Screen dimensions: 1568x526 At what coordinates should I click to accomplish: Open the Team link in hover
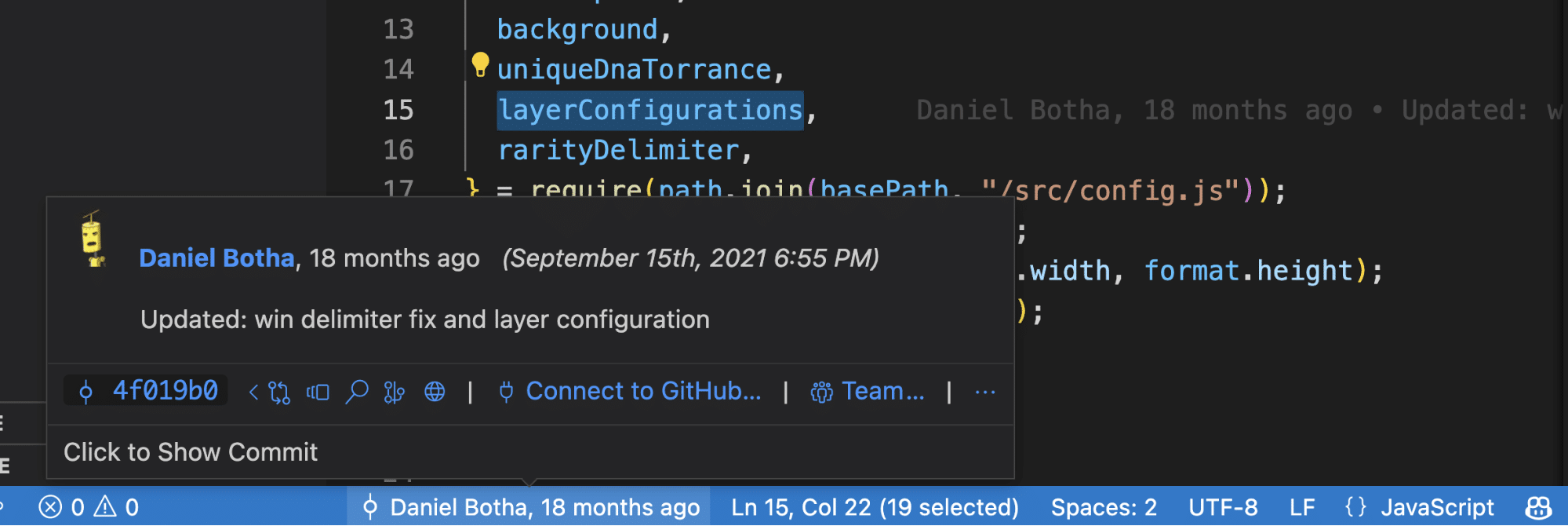click(868, 391)
